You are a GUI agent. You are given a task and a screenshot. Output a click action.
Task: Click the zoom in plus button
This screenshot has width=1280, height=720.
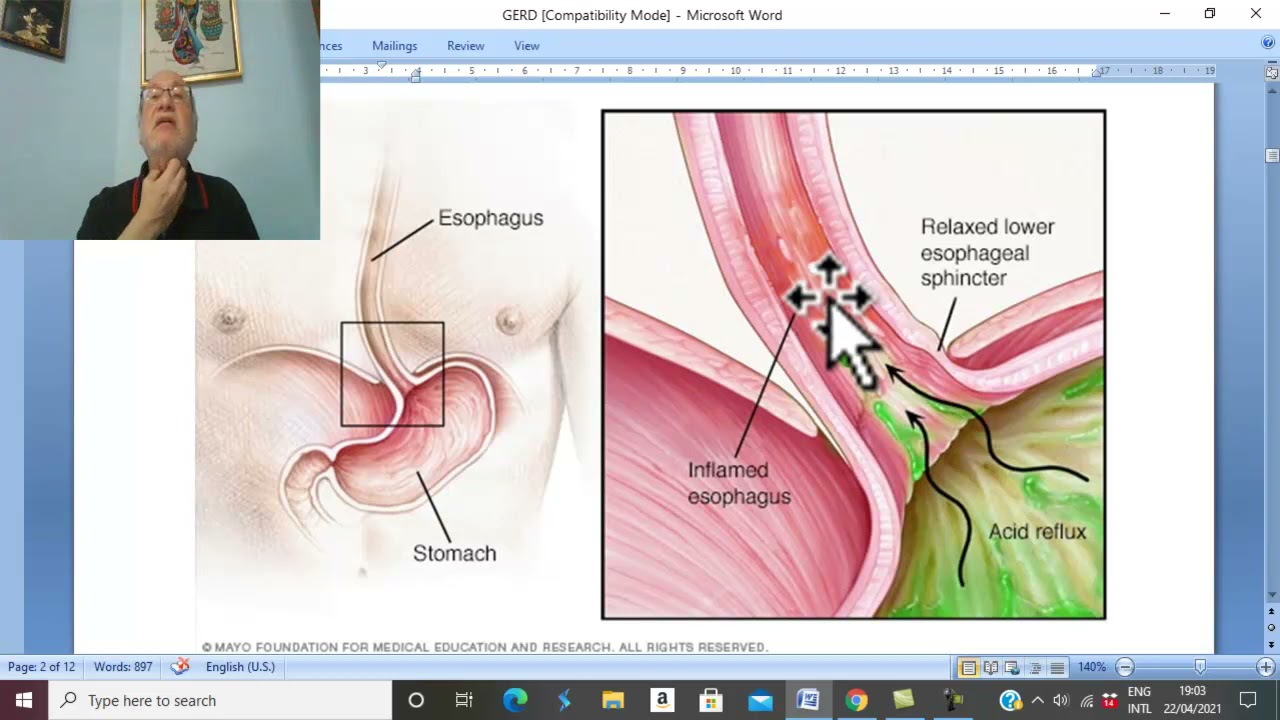coord(1266,667)
